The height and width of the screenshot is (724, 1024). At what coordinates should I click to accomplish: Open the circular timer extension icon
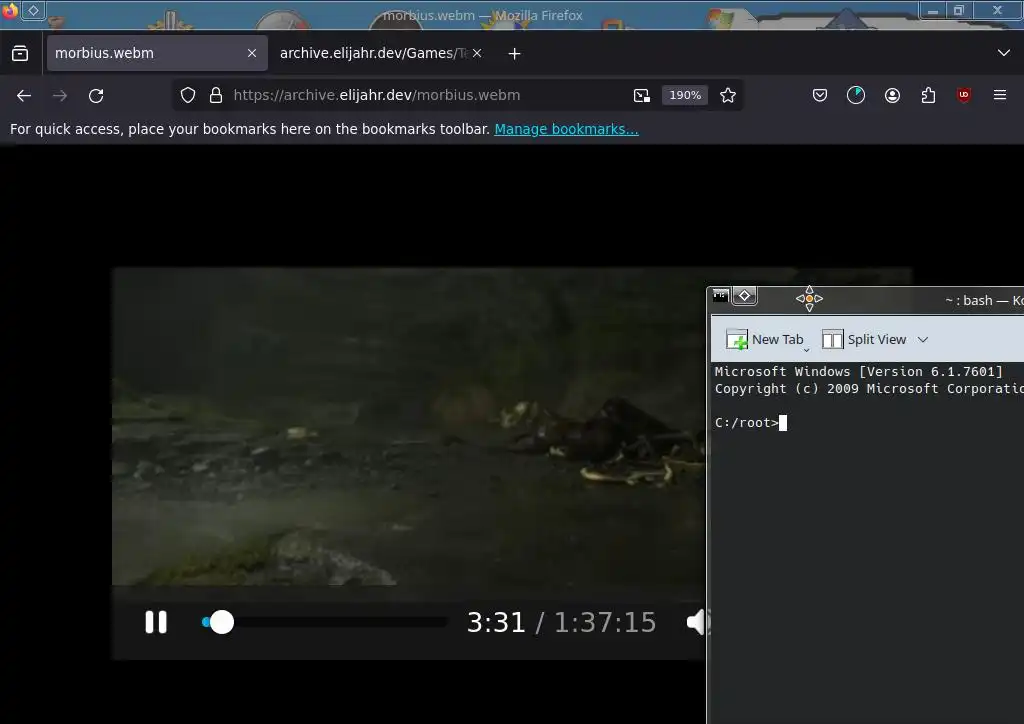coord(856,95)
